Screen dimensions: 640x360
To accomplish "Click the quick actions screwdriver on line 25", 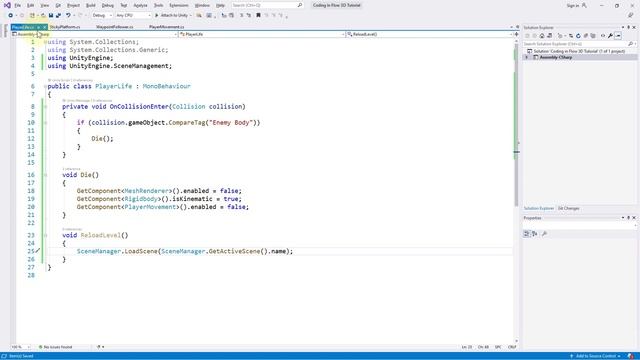I will coord(38,251).
